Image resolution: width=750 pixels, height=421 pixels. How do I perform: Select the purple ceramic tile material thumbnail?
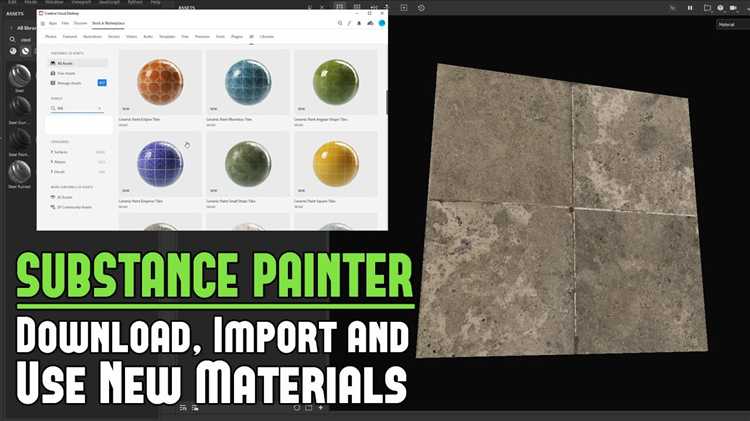pos(160,164)
